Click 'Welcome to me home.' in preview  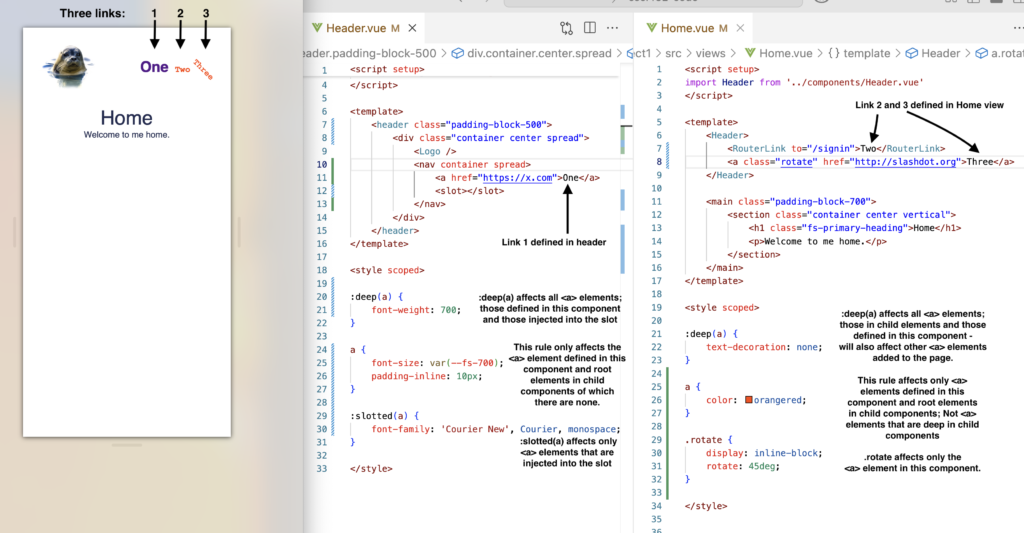coord(126,135)
